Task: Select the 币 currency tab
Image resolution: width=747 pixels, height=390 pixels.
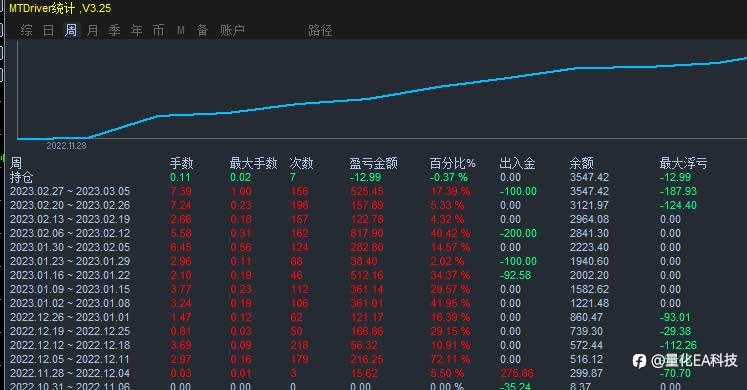Action: pyautogui.click(x=159, y=31)
